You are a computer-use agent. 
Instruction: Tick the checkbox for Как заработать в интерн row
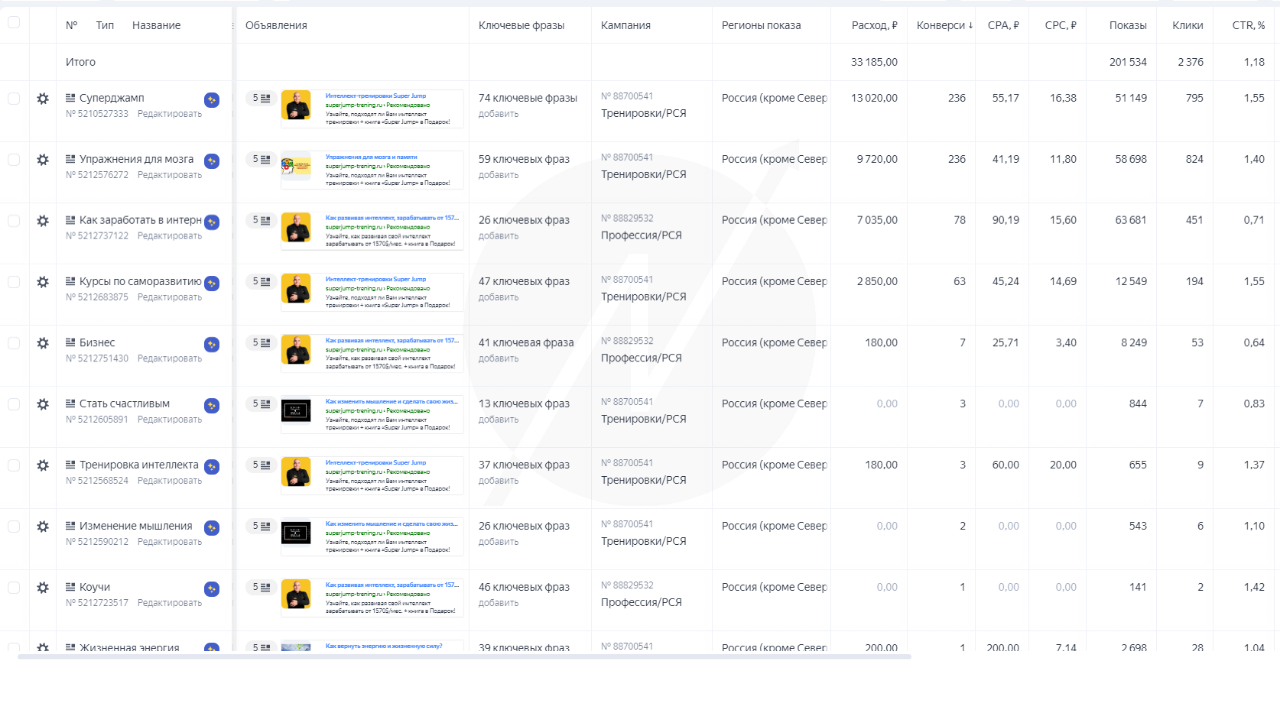pos(14,221)
